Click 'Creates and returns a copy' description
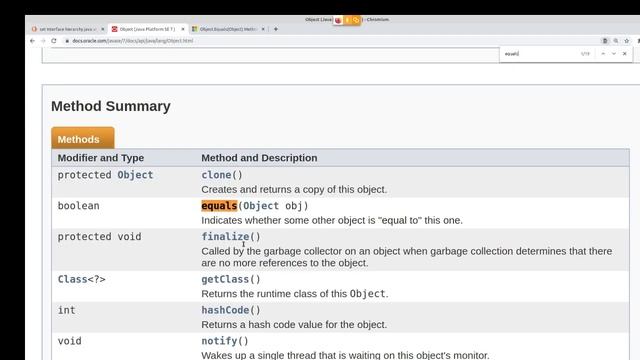 [294, 189]
